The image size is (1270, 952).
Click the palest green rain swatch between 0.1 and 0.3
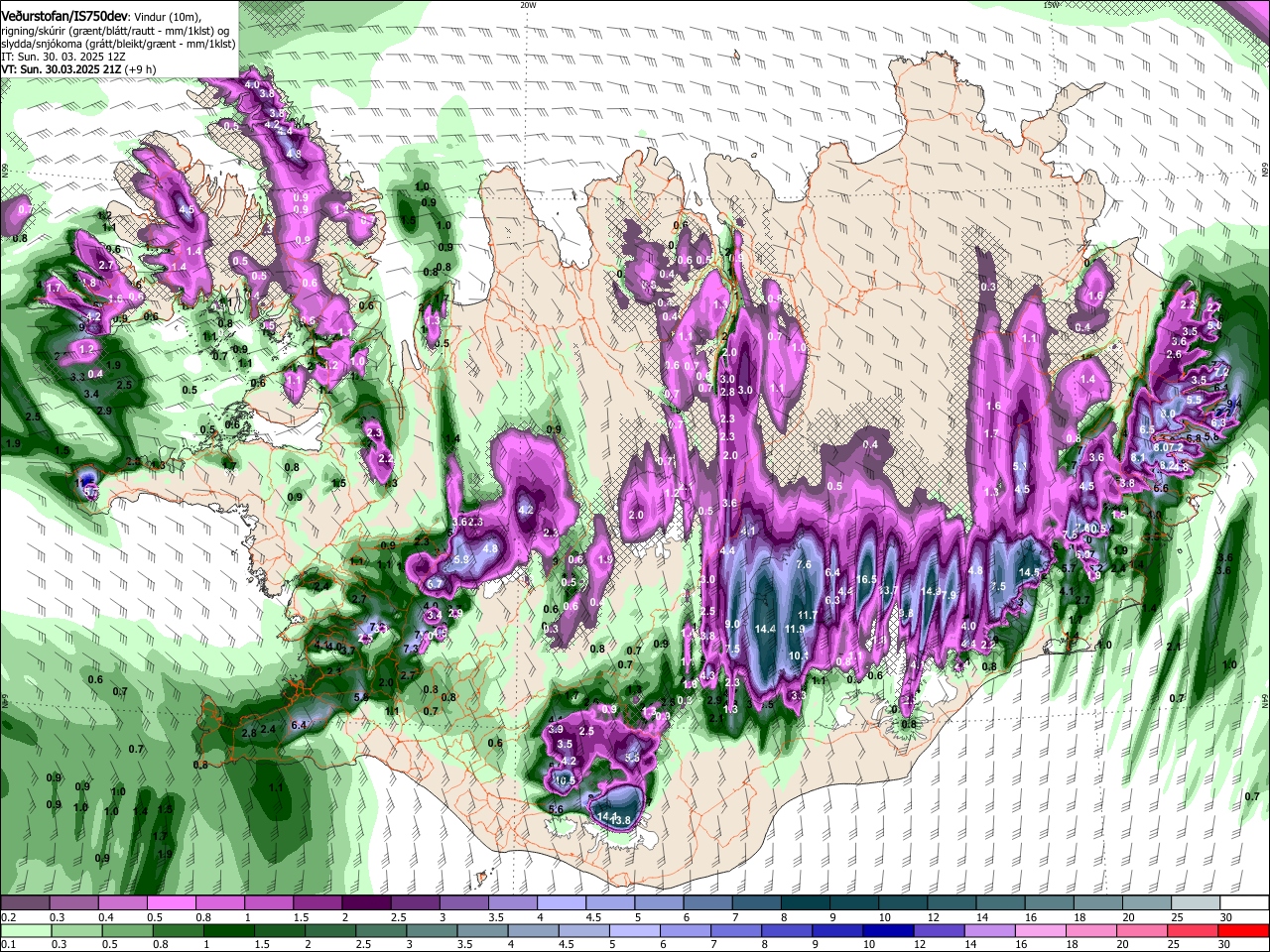pyautogui.click(x=26, y=930)
